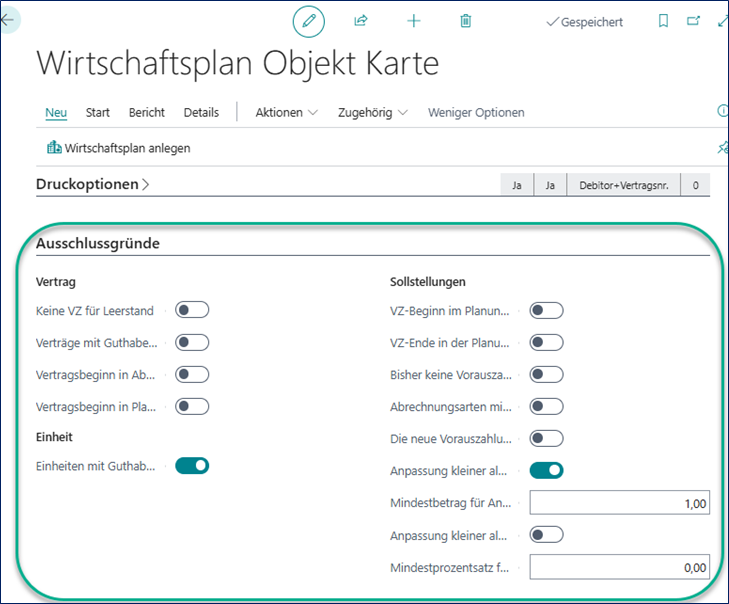Turn off the enabled Anpassung kleiner al... switch
The width and height of the screenshot is (729, 604).
point(546,470)
